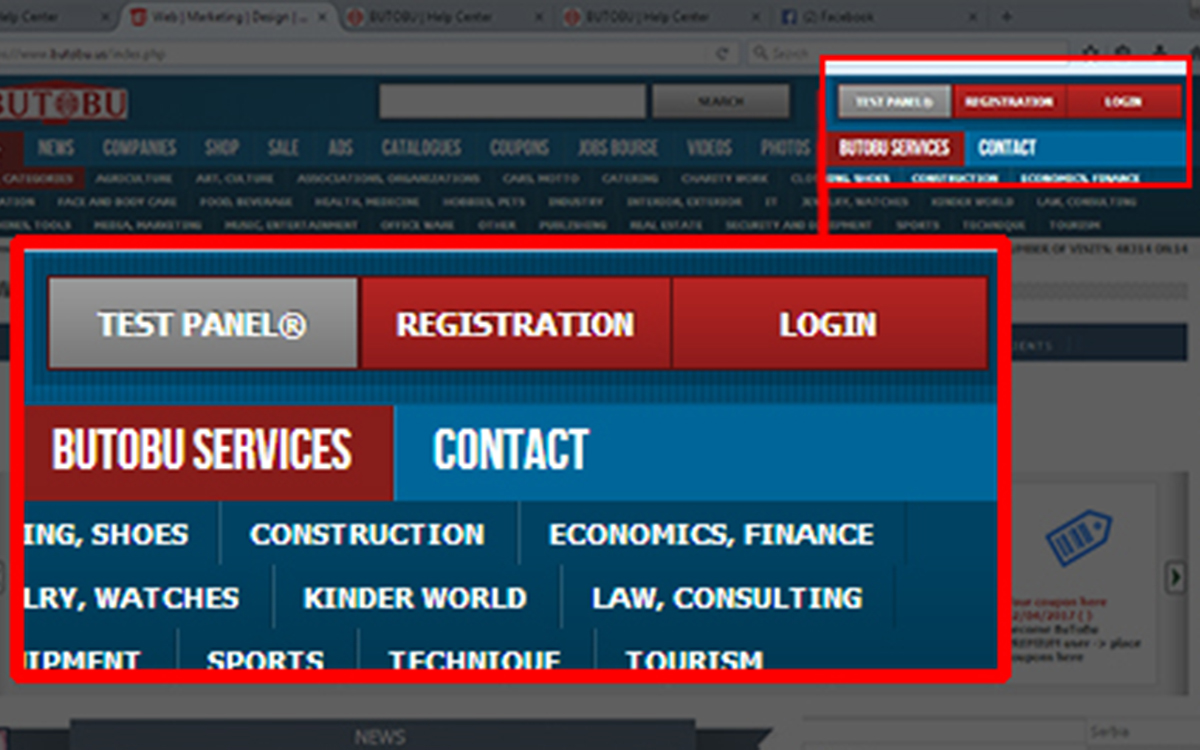Click the BUTOBU logo in the header

pos(62,103)
